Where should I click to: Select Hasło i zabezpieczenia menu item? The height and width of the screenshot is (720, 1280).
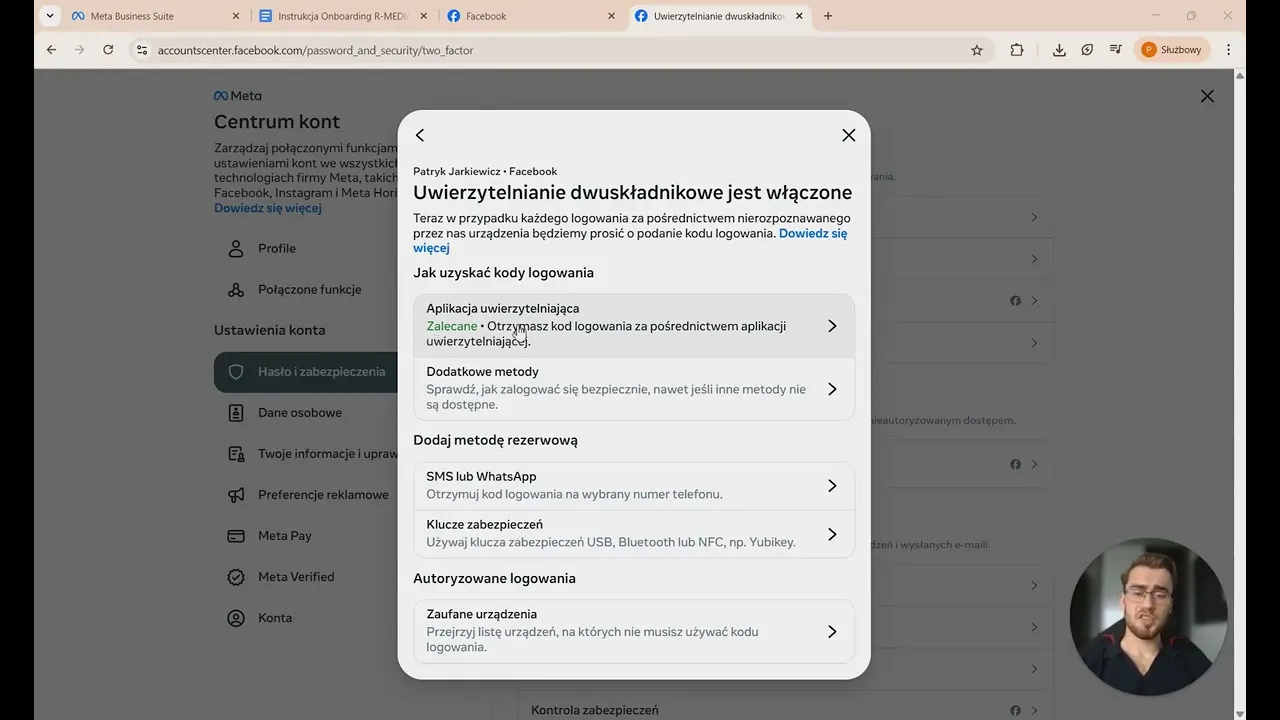tap(306, 371)
